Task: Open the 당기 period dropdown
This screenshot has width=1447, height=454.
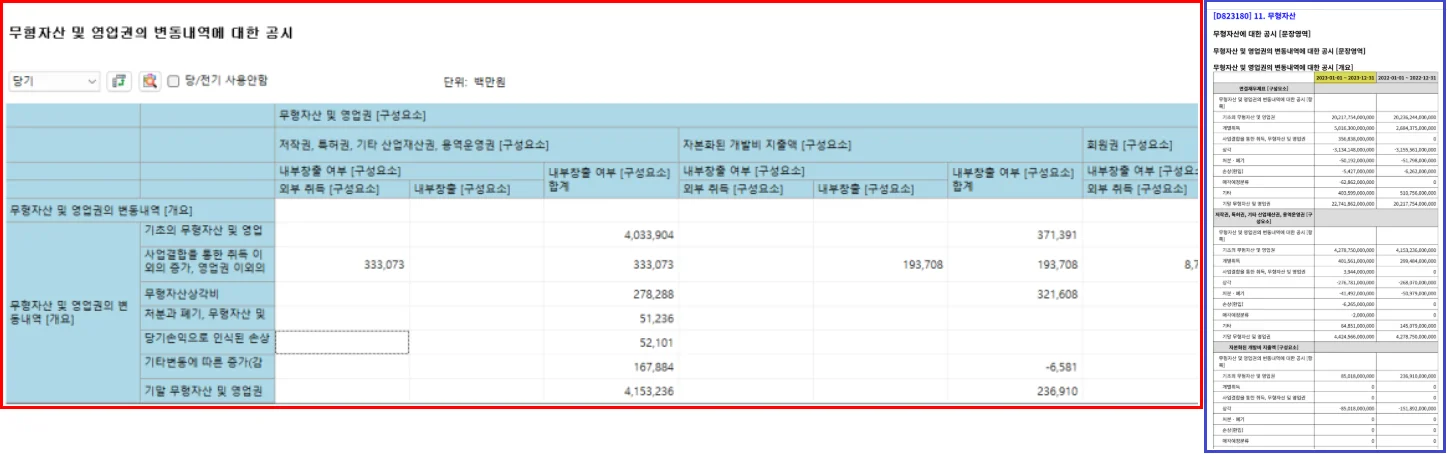Action: point(54,81)
